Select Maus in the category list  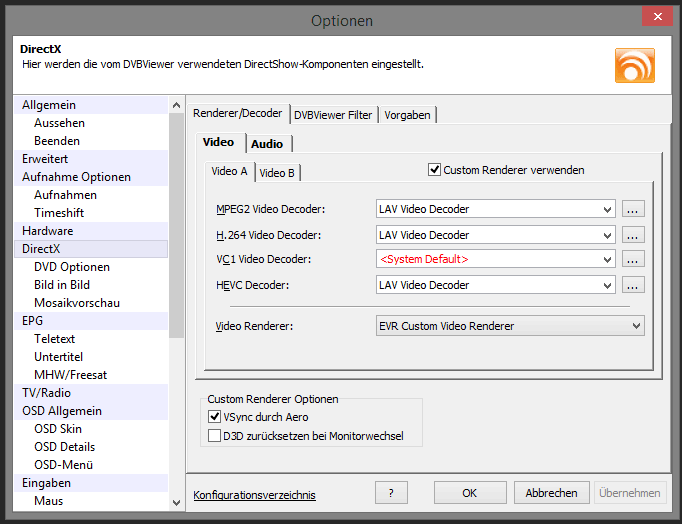point(91,501)
